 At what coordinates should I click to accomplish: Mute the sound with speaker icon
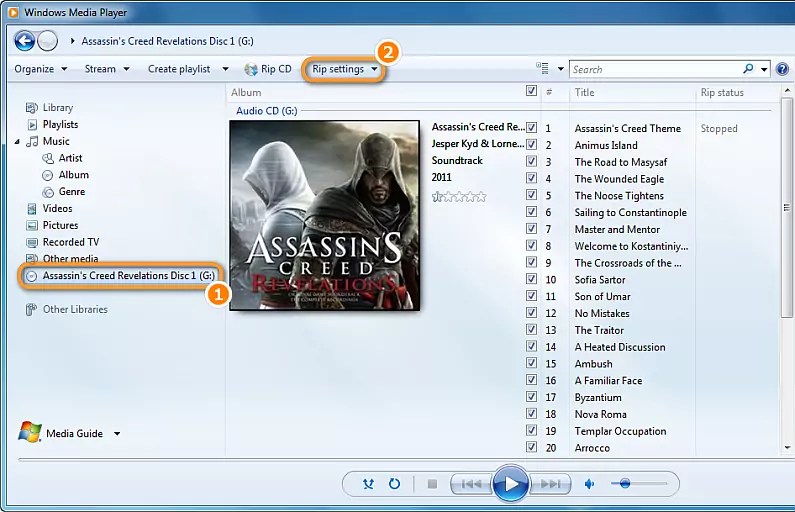pyautogui.click(x=590, y=484)
